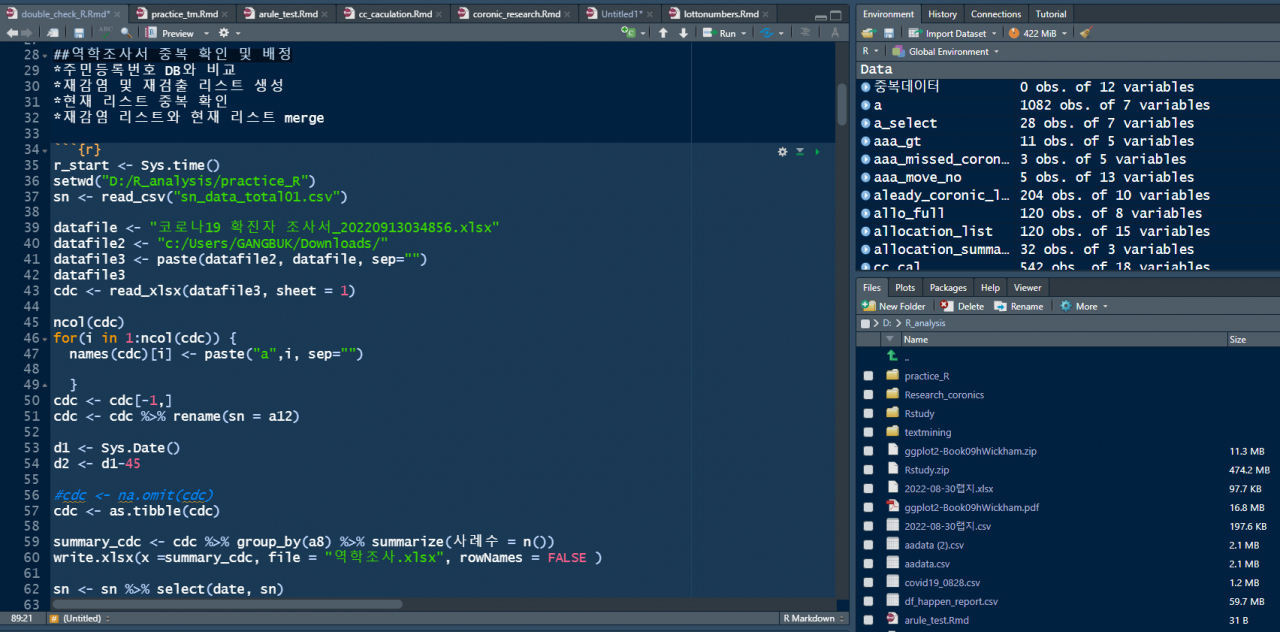Open the Preview options dropdown arrow

205,33
